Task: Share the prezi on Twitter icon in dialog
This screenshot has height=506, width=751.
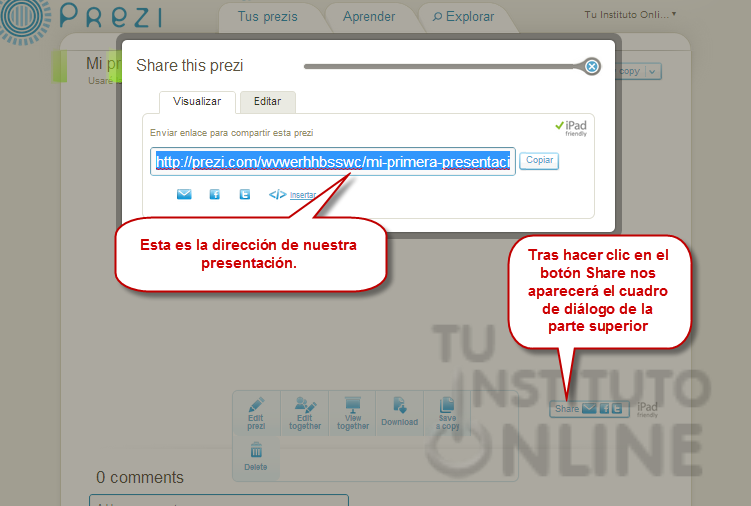Action: [245, 194]
